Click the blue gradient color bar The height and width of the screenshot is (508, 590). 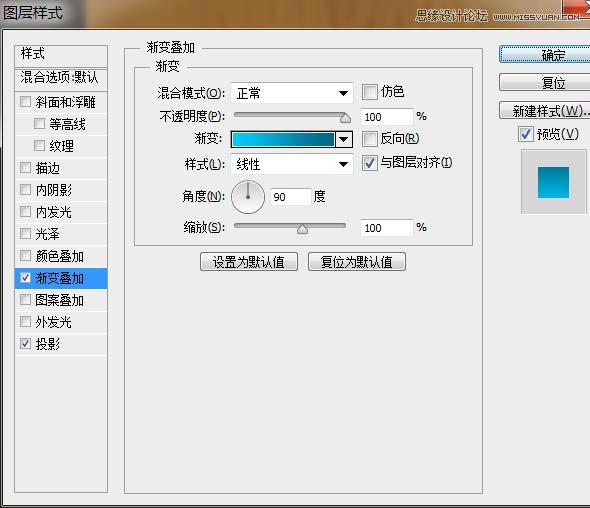coord(283,140)
